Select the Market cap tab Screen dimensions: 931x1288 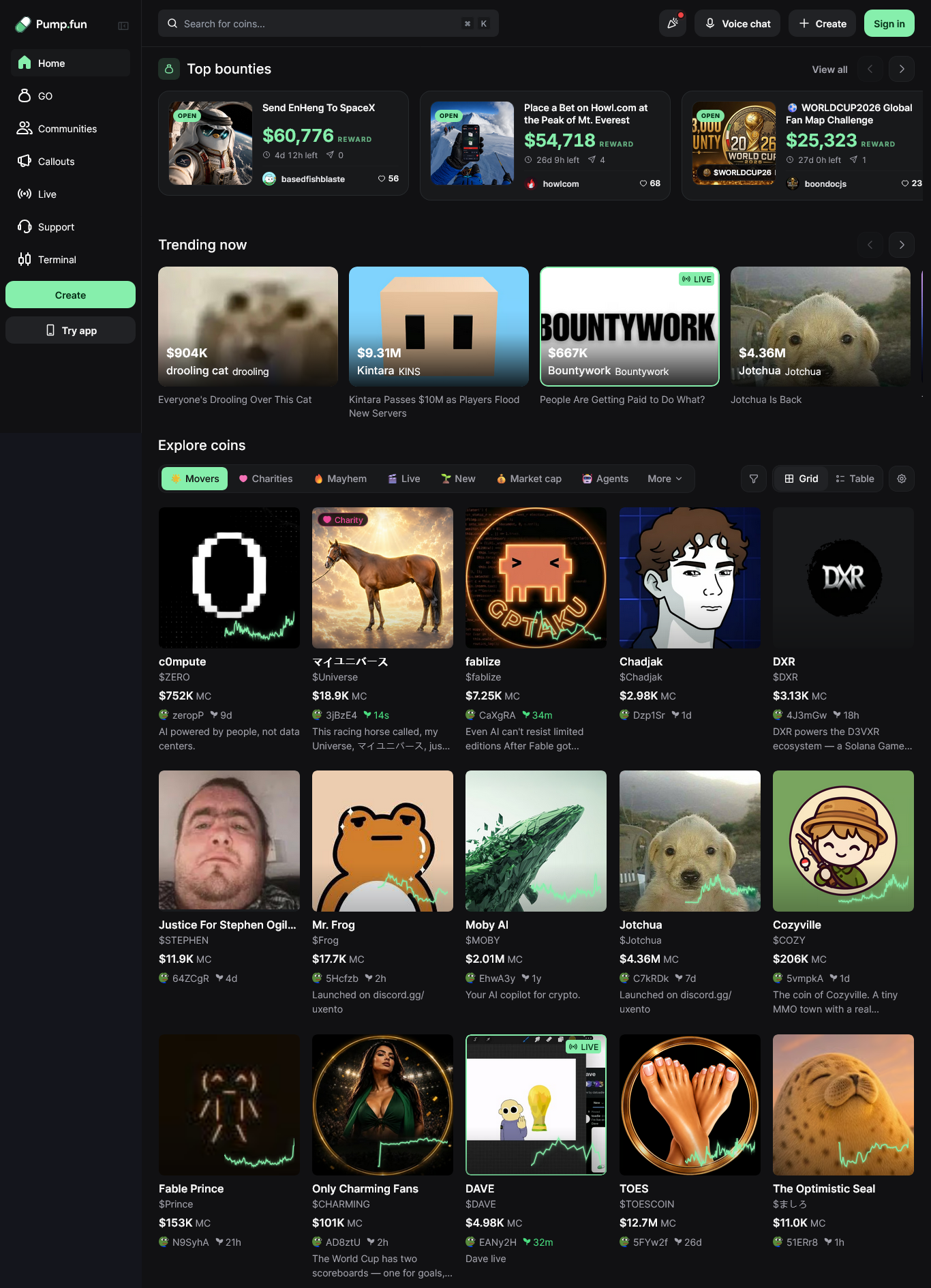click(529, 479)
